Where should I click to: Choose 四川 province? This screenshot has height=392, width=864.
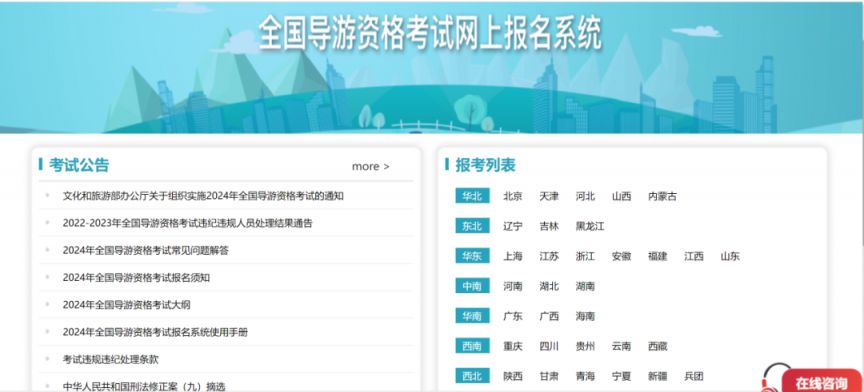[549, 346]
